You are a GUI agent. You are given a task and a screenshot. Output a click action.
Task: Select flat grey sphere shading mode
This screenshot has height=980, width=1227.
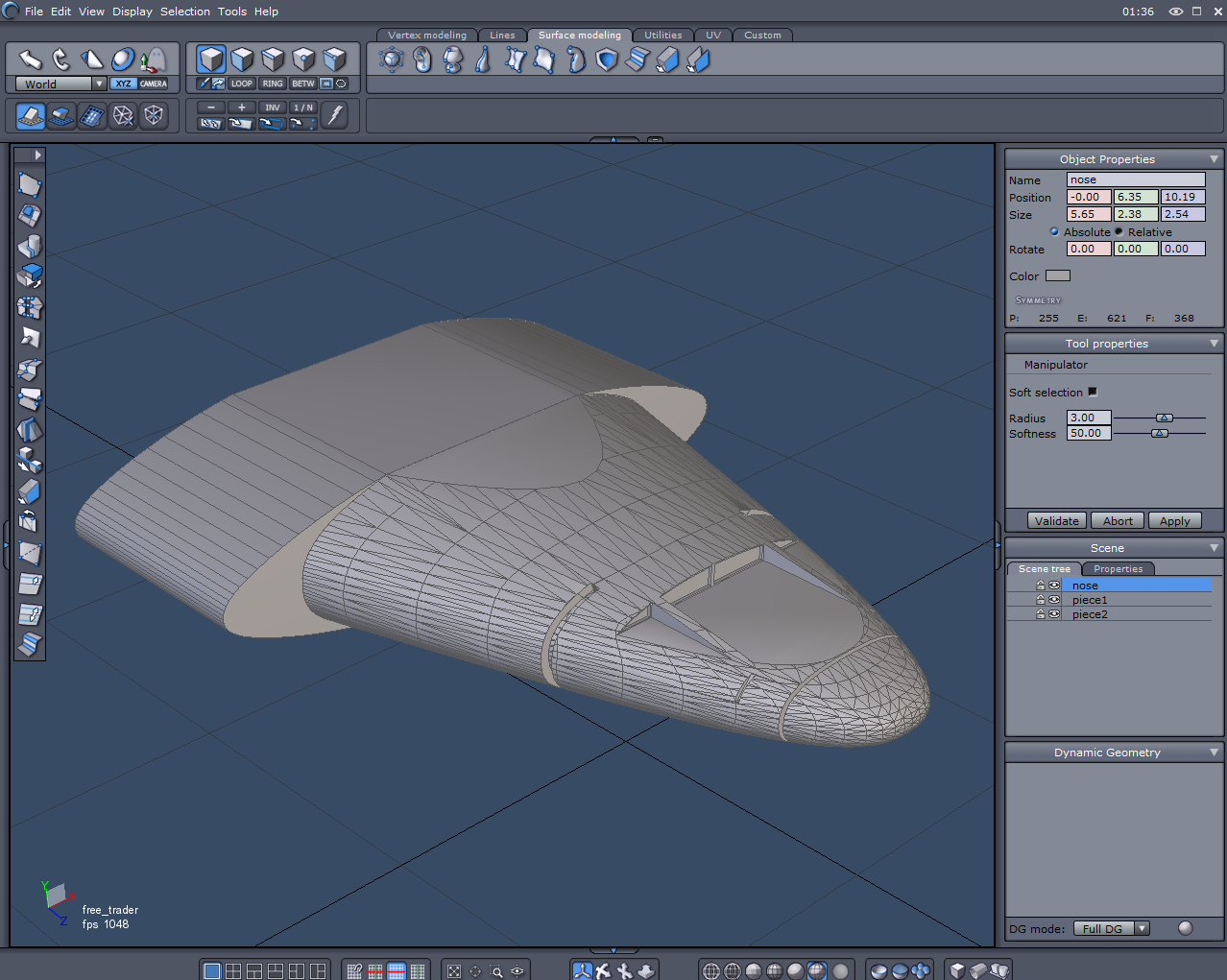pyautogui.click(x=841, y=971)
